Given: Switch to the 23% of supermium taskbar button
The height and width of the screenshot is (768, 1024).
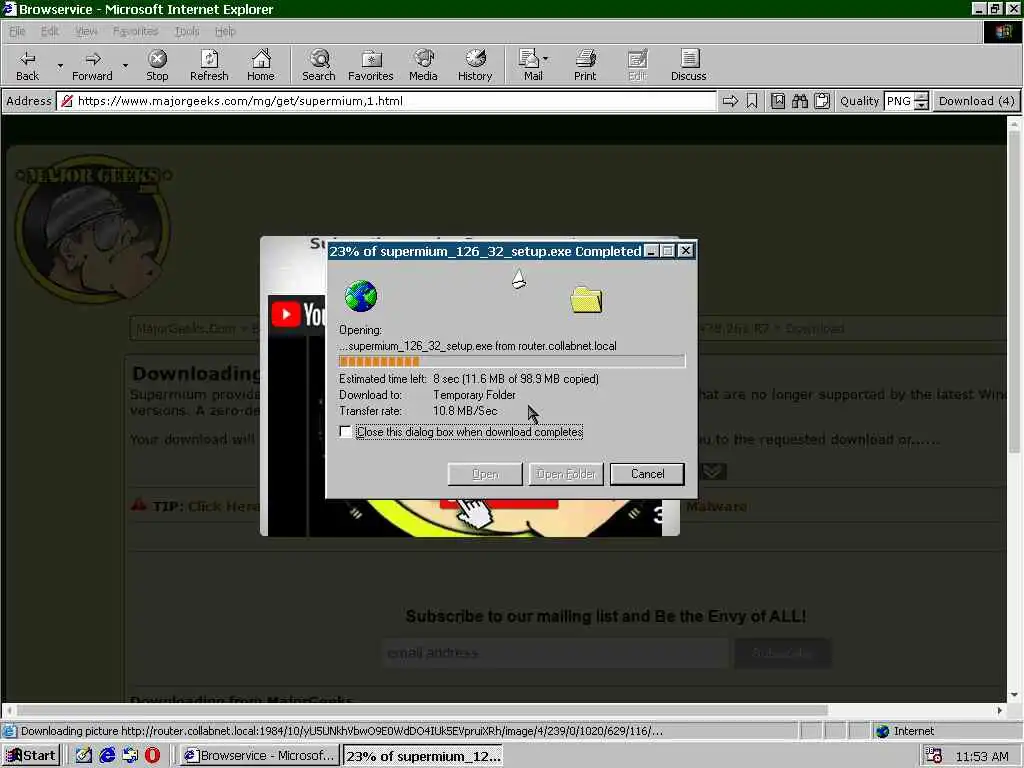Looking at the screenshot, I should (x=423, y=756).
